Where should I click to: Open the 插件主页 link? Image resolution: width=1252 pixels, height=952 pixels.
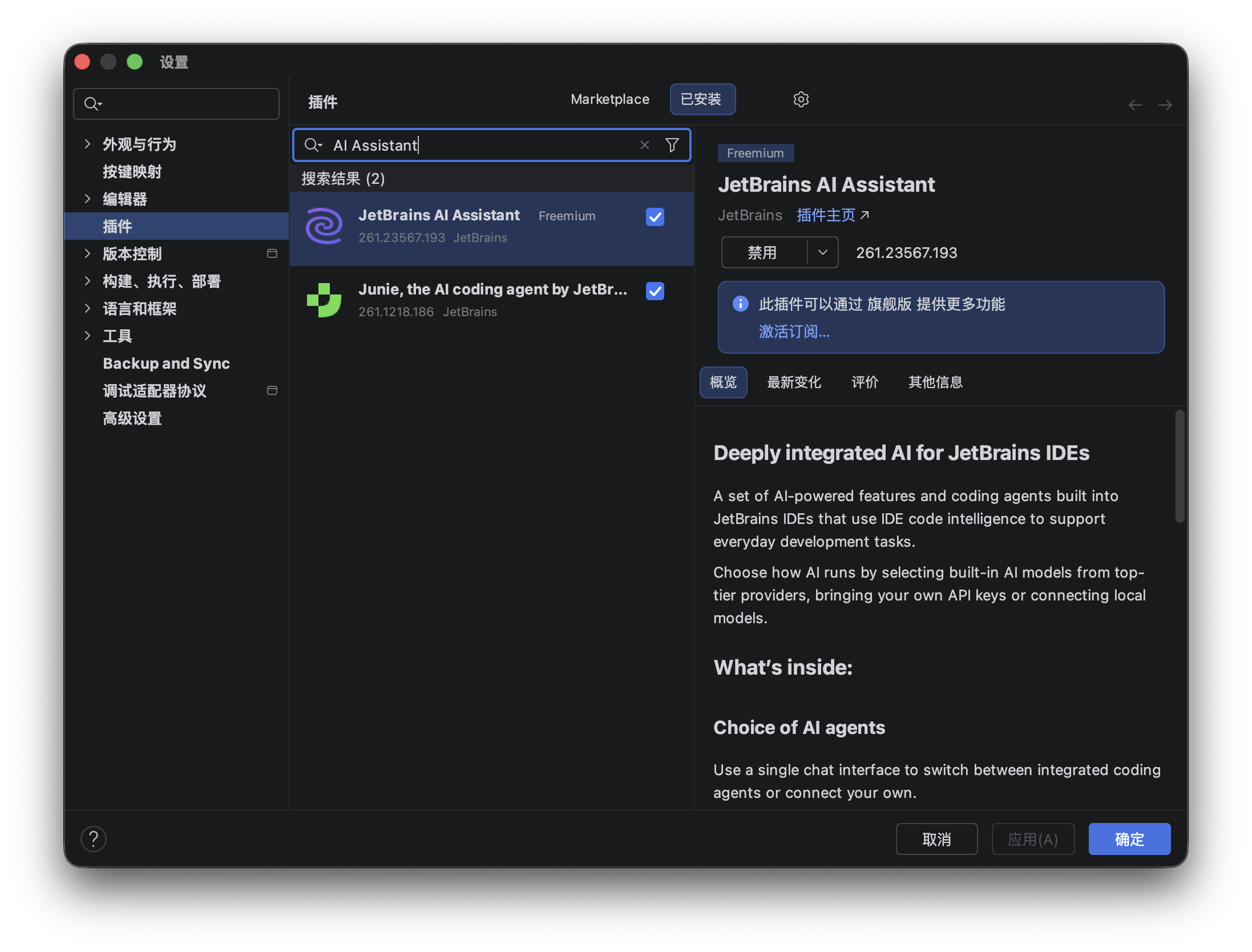826,215
